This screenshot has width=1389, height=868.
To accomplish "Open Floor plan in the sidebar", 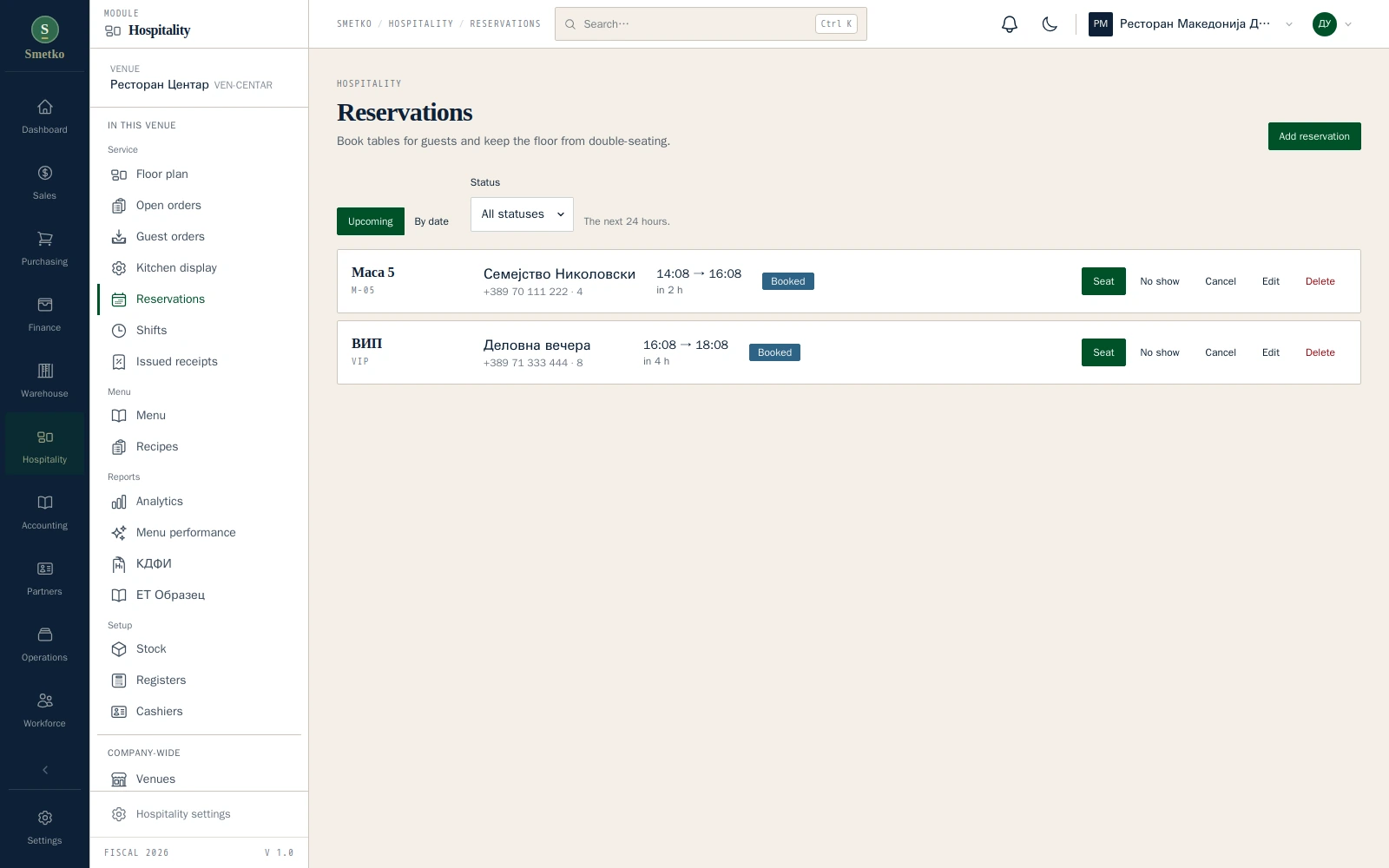I will (199, 174).
